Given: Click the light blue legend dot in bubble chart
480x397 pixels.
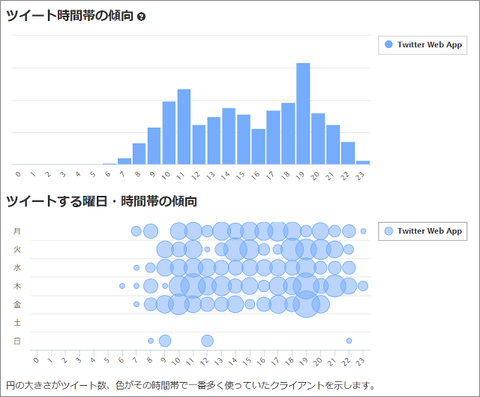Looking at the screenshot, I should click(389, 231).
